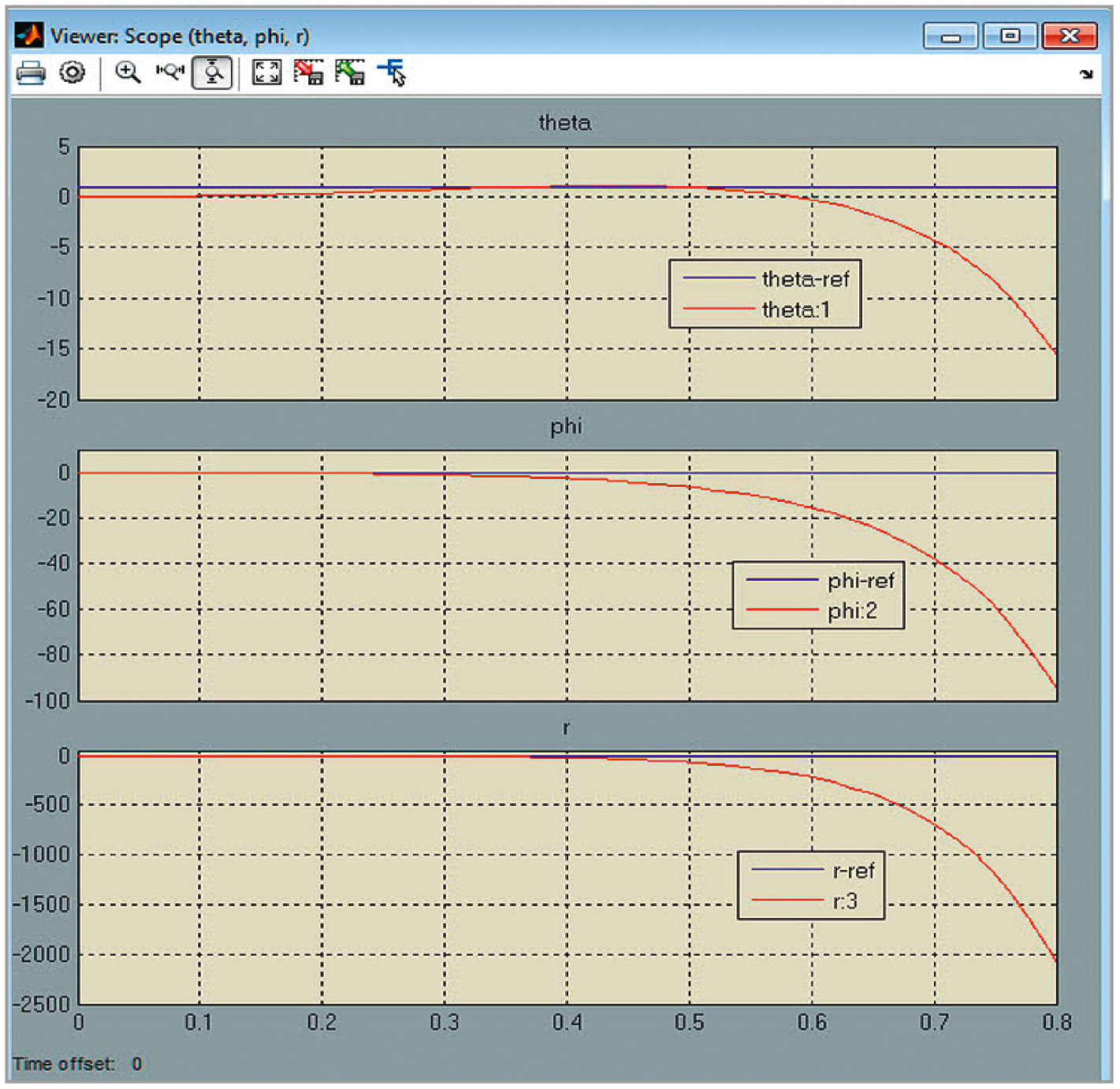Click x-axis label 0.4

pyautogui.click(x=567, y=1023)
